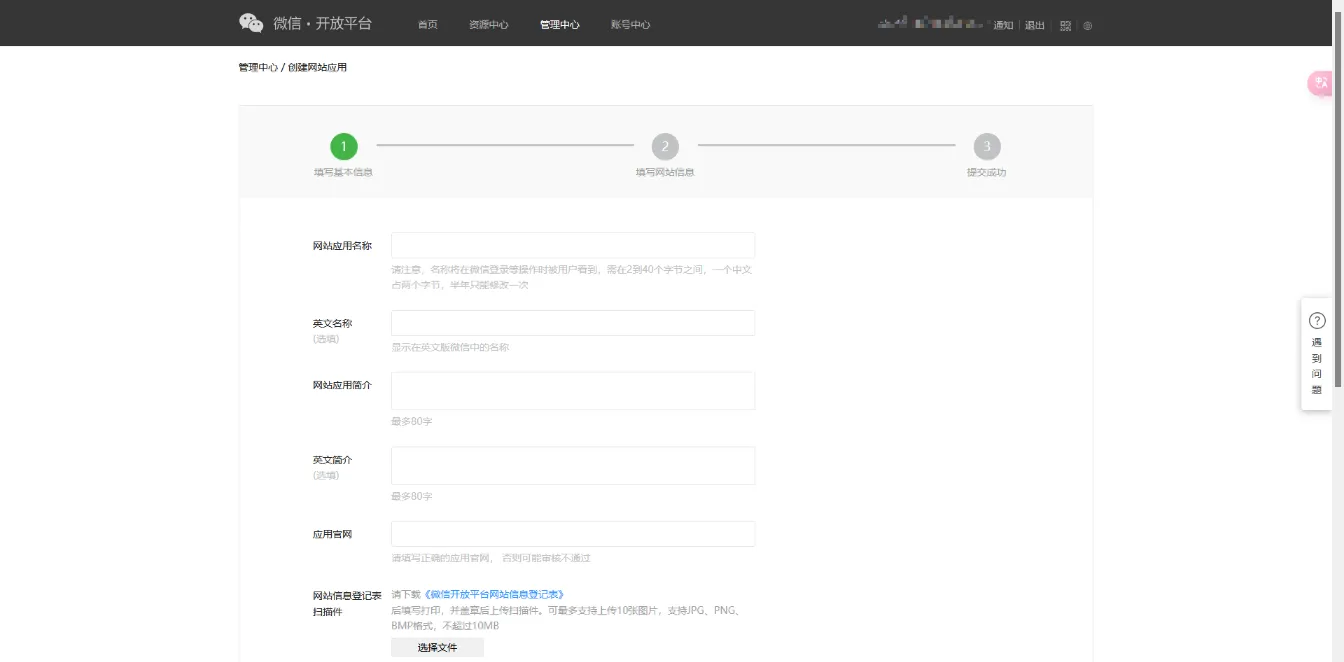Click the 选择文件 upload button
The width and height of the screenshot is (1344, 662).
coord(436,647)
